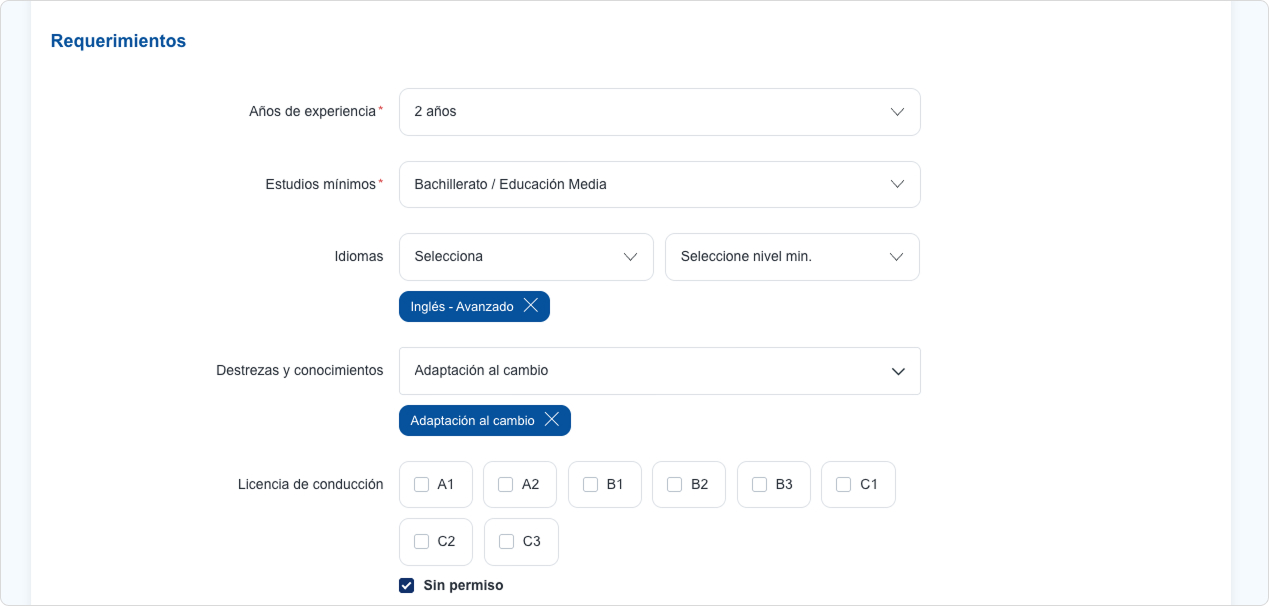
Task: Remove the Adaptación al cambio skill tag
Action: tap(551, 420)
